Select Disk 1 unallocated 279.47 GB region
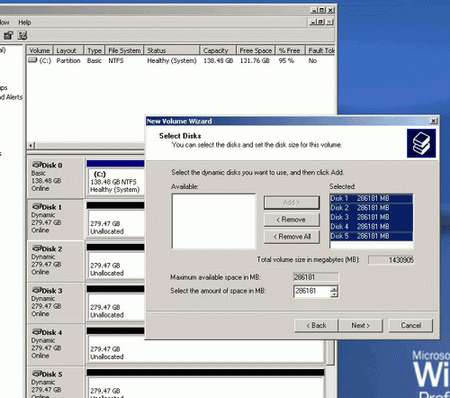Viewport: 450px width, 398px height. coord(115,223)
